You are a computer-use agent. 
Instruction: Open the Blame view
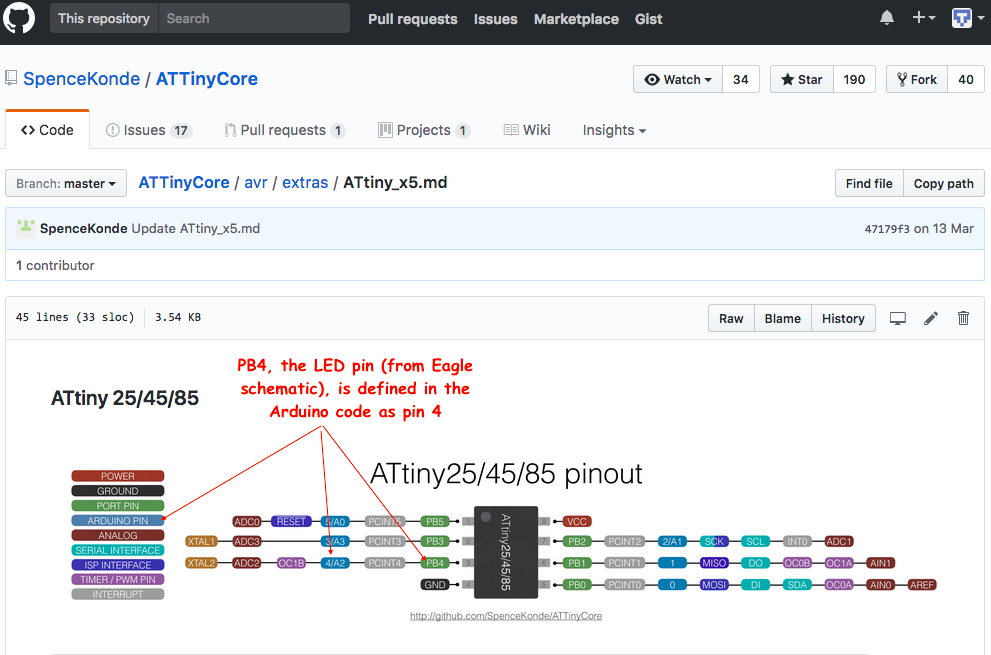[782, 319]
